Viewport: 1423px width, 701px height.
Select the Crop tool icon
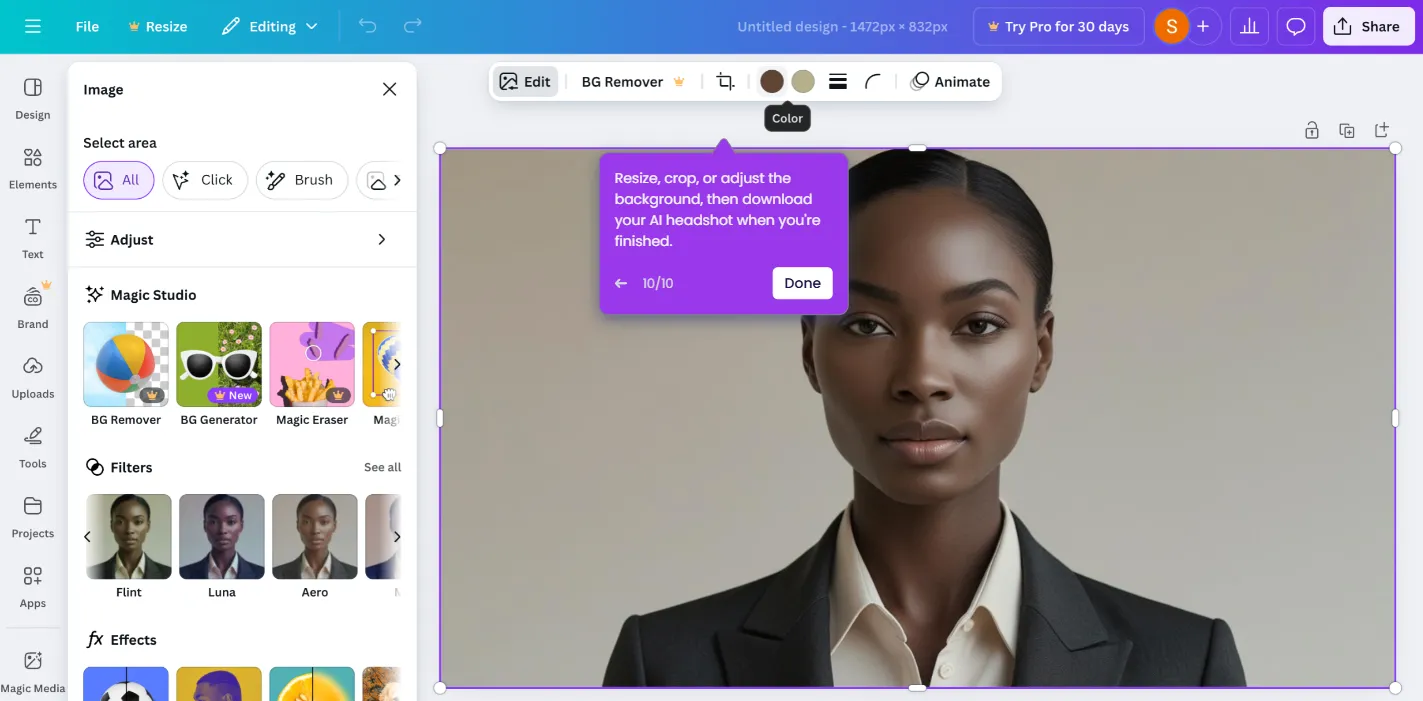[x=725, y=82]
